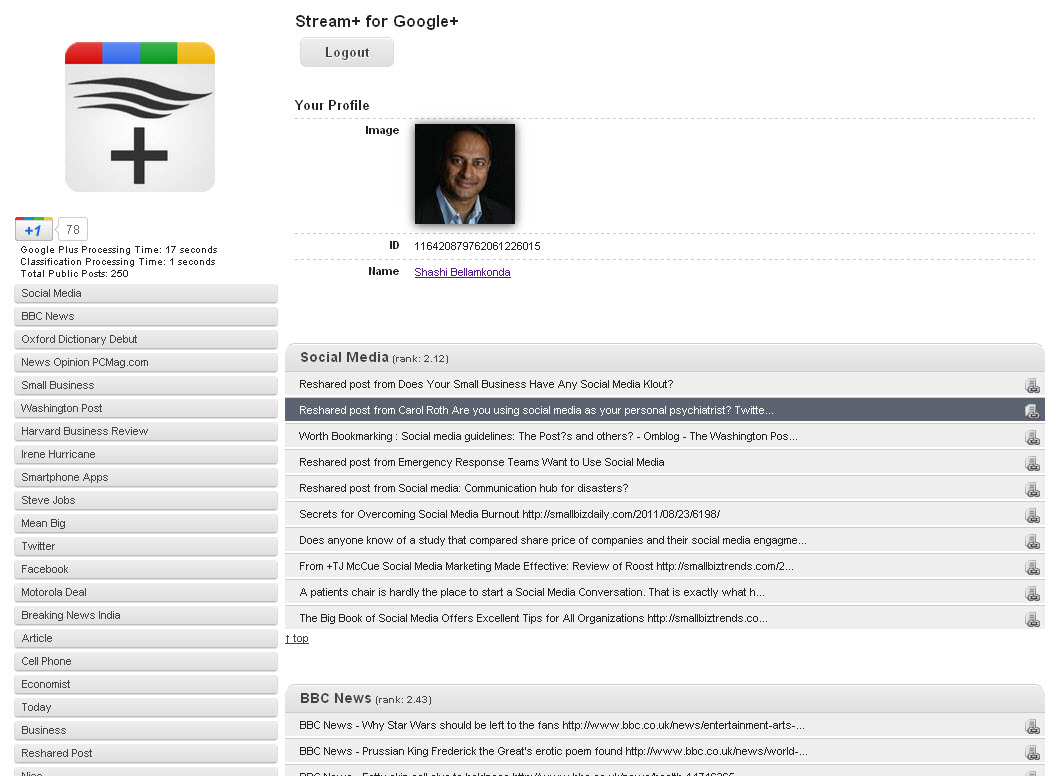Click the link icon on the TJ McCue Roost review post

click(1033, 567)
